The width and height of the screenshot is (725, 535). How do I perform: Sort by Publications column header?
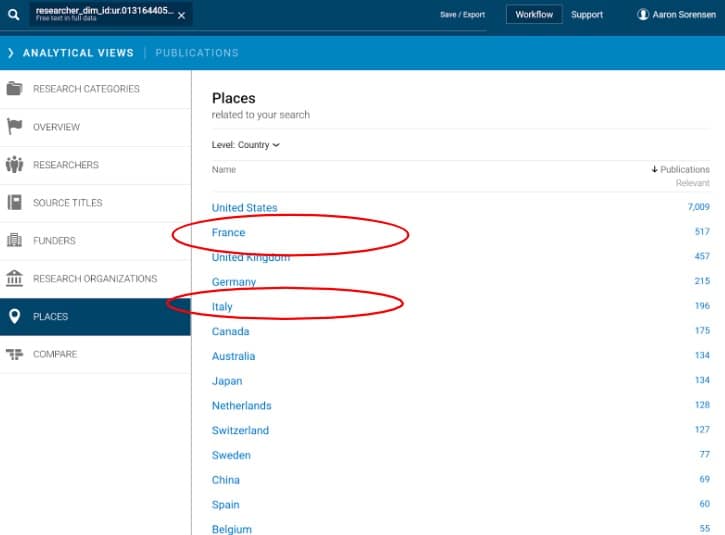[x=680, y=170]
